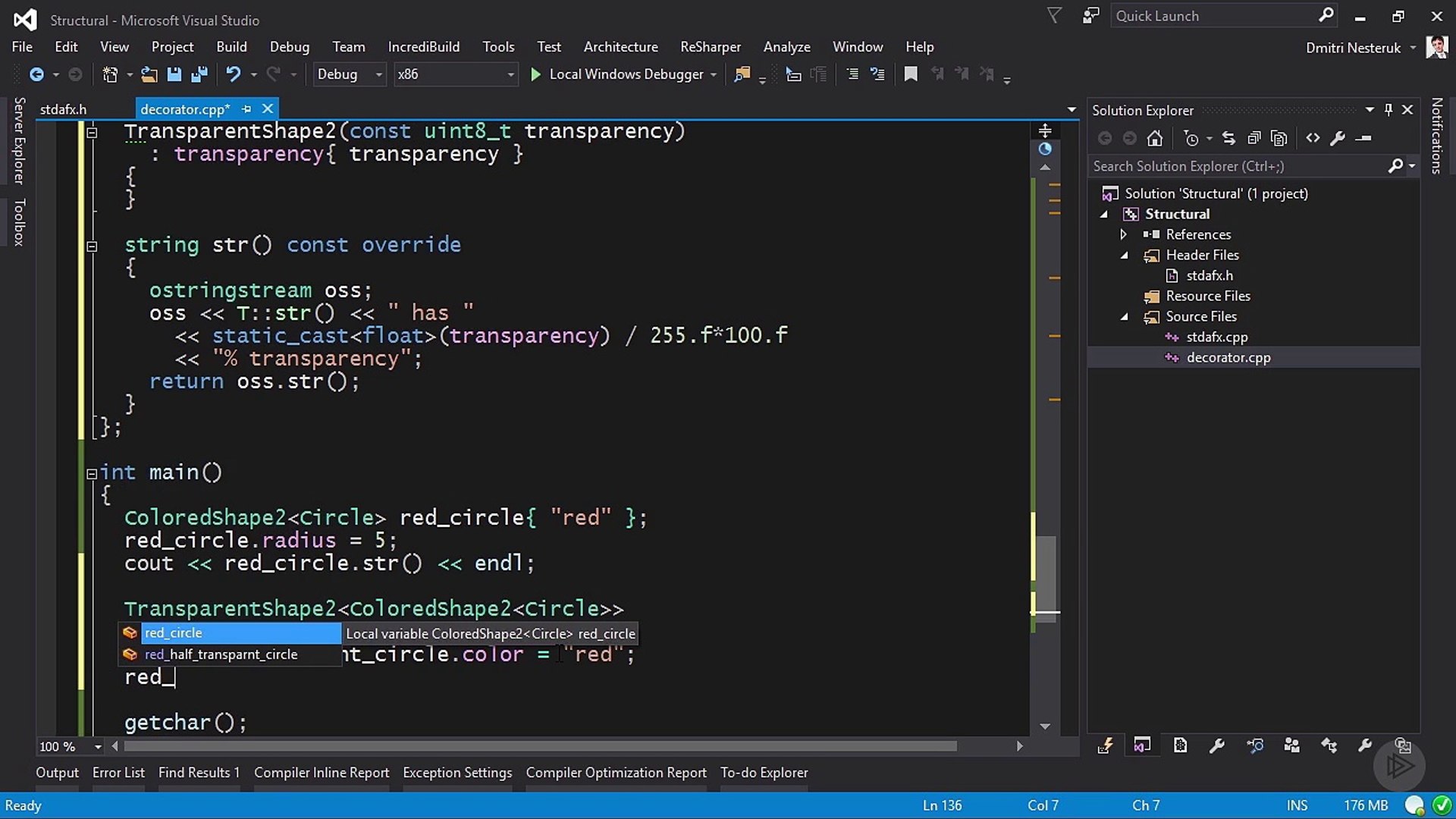Click the Home icon in Solution Explorer toolbar
Viewport: 1456px width, 819px height.
pos(1155,138)
